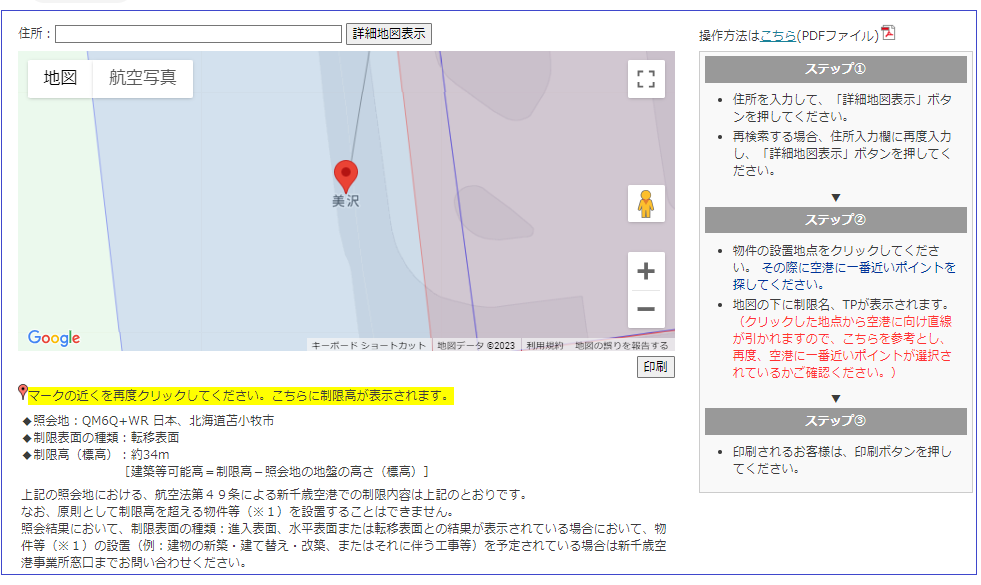Focus the 住所 address input field
Screen dimensions: 981x585
[x=198, y=34]
